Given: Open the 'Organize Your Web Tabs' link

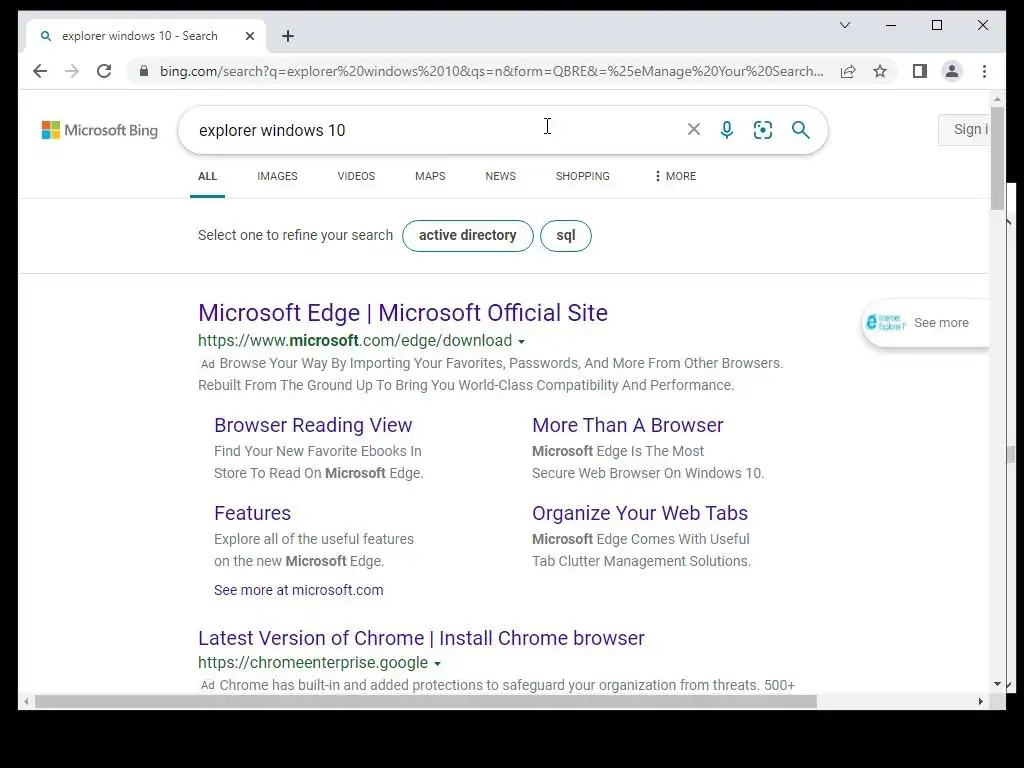Looking at the screenshot, I should (639, 513).
